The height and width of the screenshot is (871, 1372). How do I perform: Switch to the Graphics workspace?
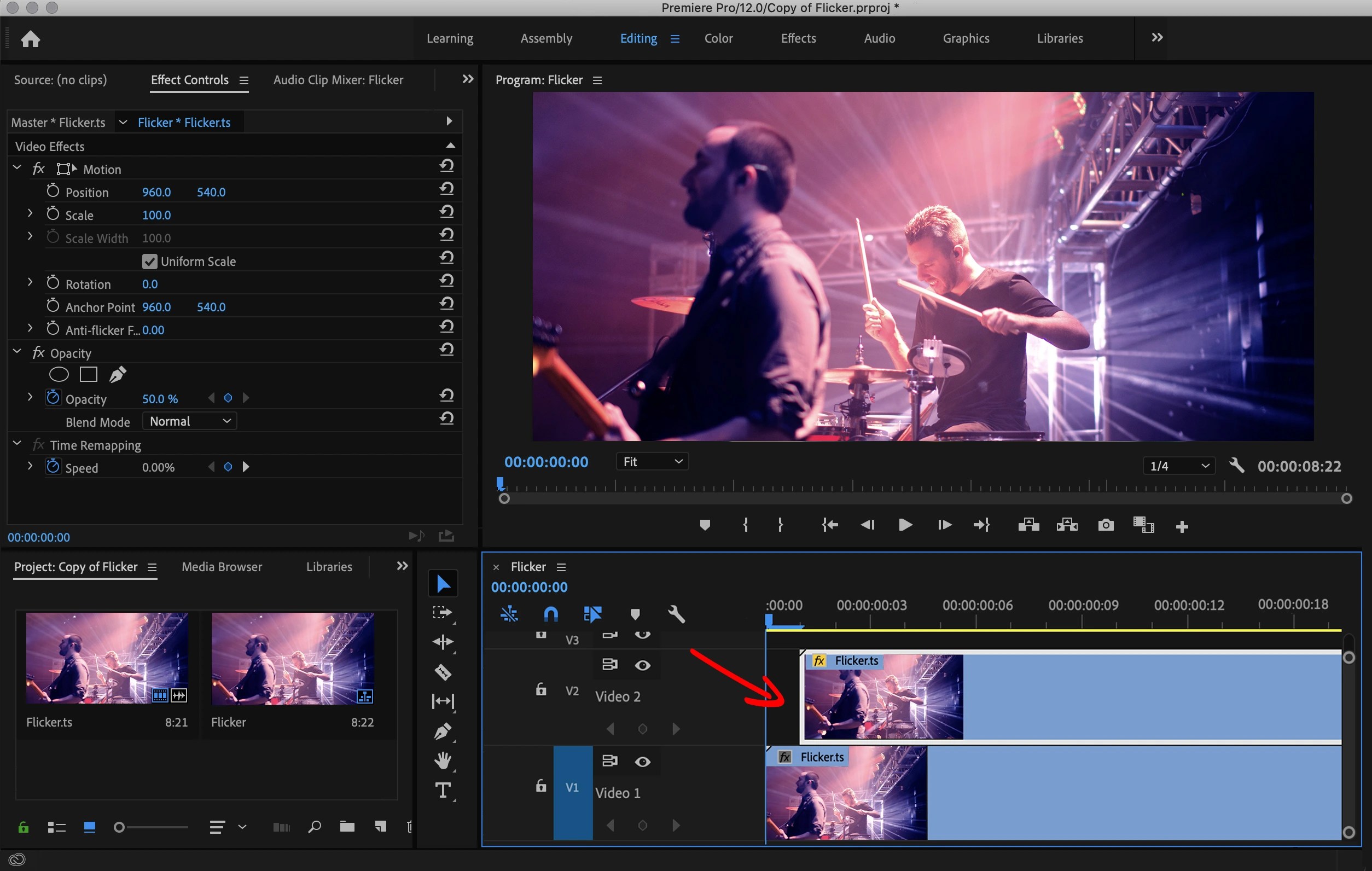tap(965, 38)
